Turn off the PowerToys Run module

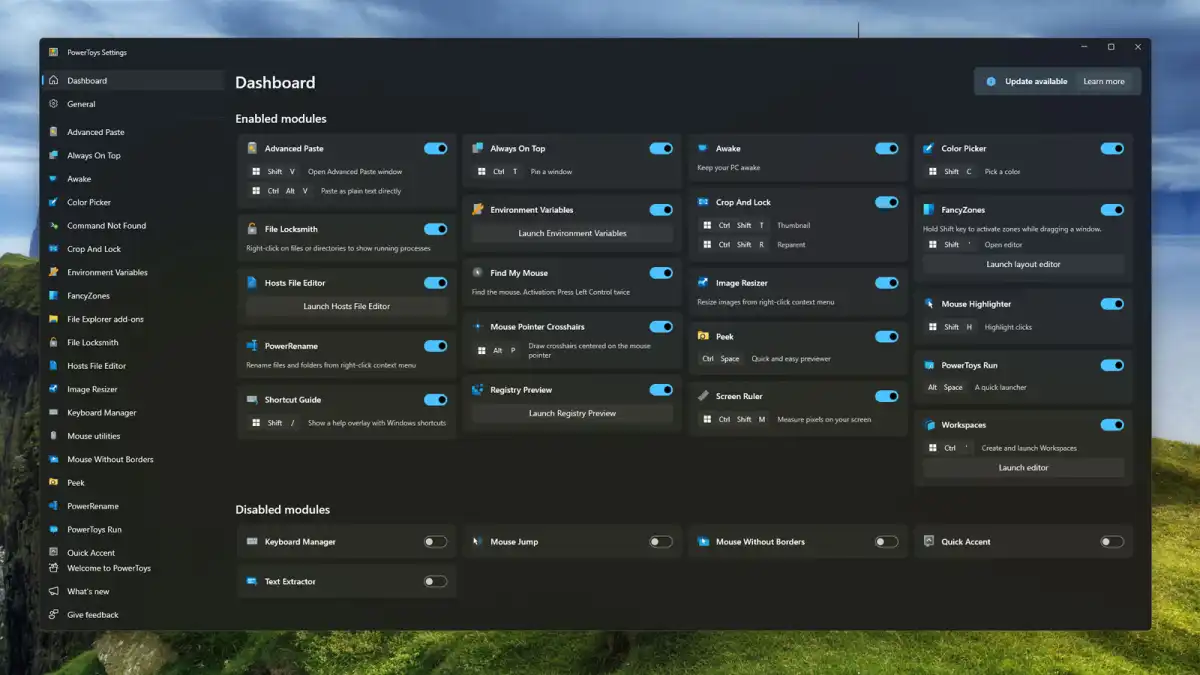tap(1111, 365)
